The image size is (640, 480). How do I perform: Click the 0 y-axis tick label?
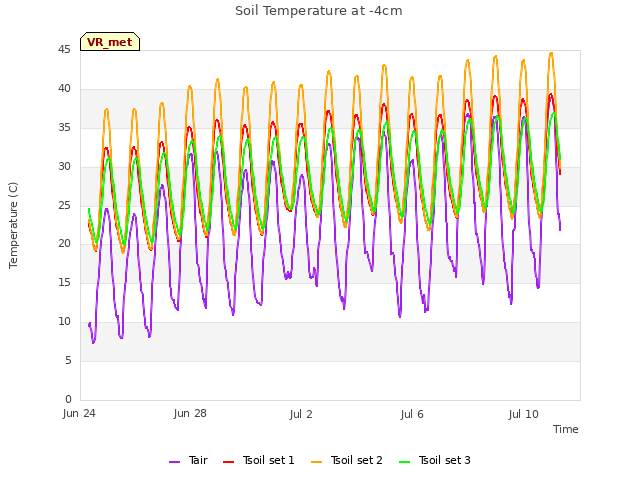pyautogui.click(x=68, y=399)
